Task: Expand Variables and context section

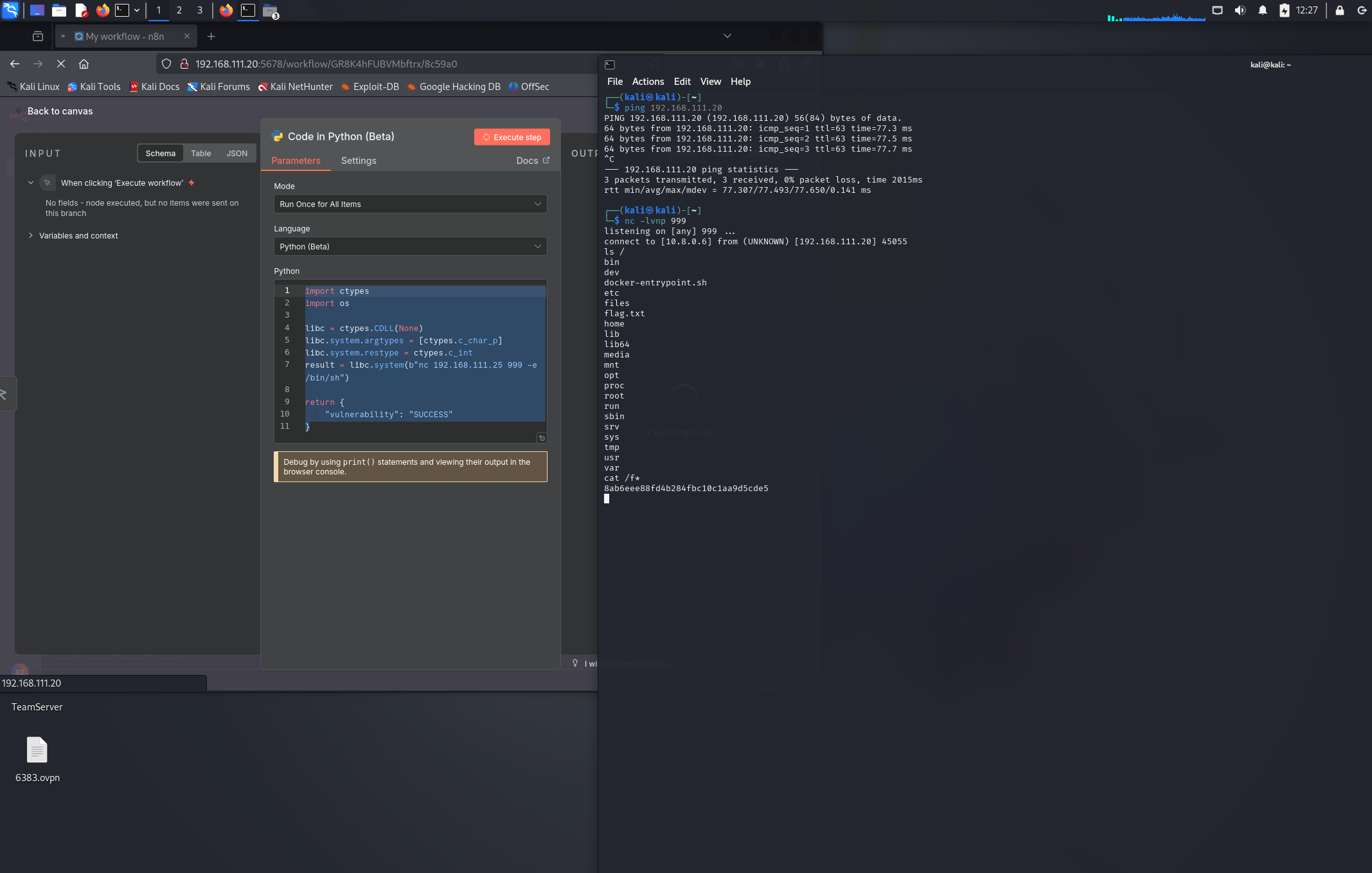Action: point(78,235)
